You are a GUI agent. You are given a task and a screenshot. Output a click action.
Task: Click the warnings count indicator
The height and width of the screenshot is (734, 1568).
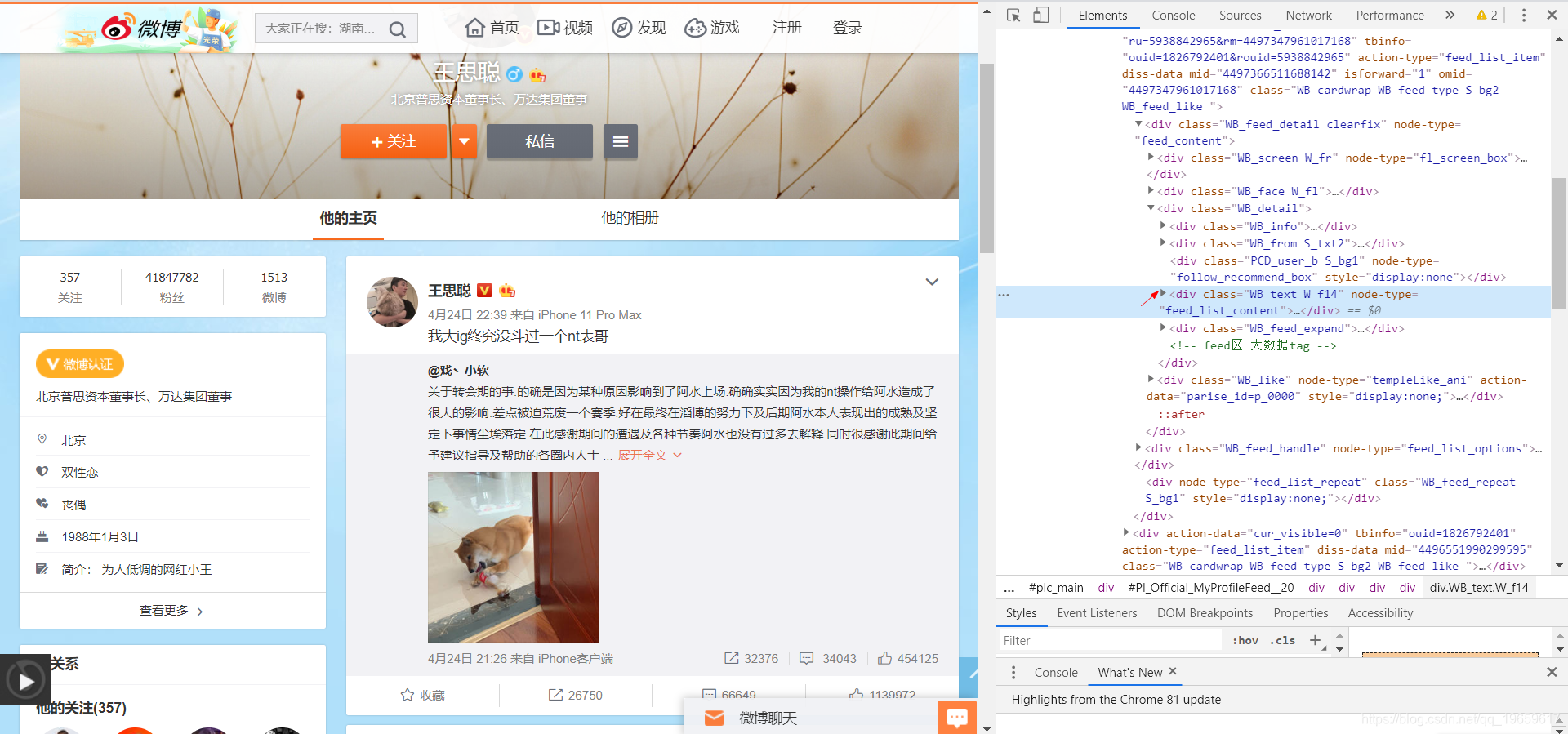click(1487, 15)
